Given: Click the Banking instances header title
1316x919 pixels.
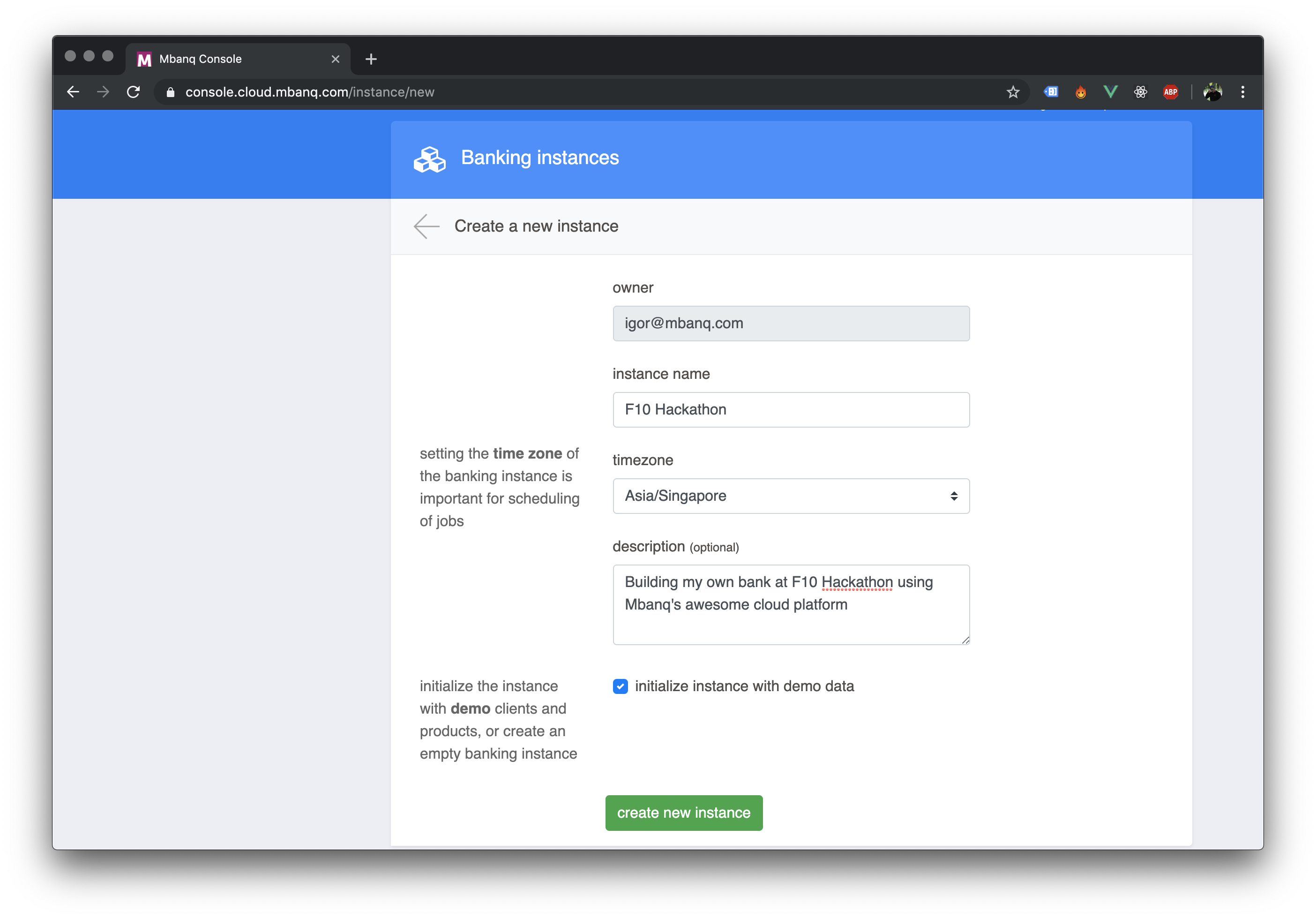Looking at the screenshot, I should click(x=539, y=158).
